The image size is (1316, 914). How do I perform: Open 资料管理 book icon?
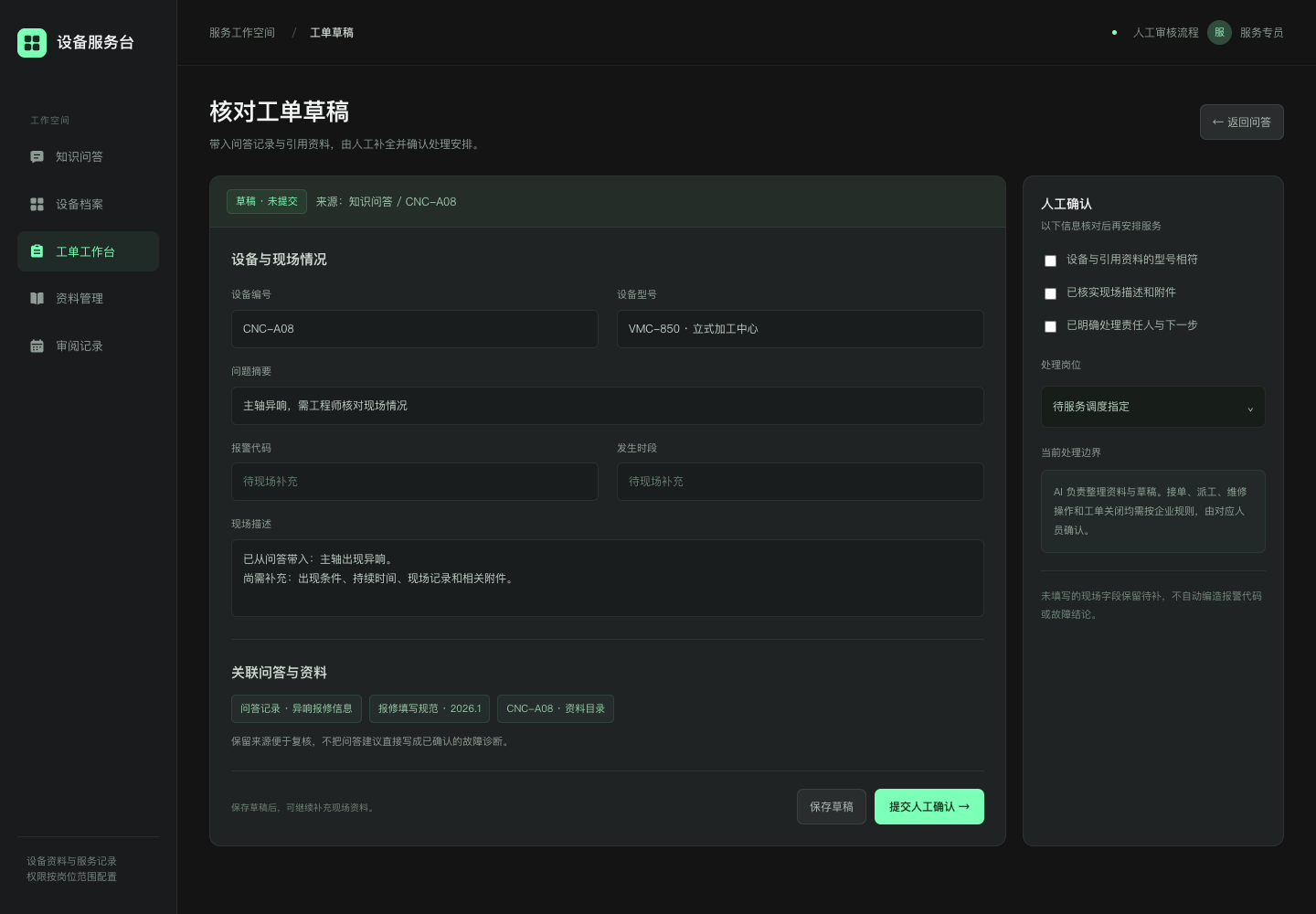[x=37, y=299]
